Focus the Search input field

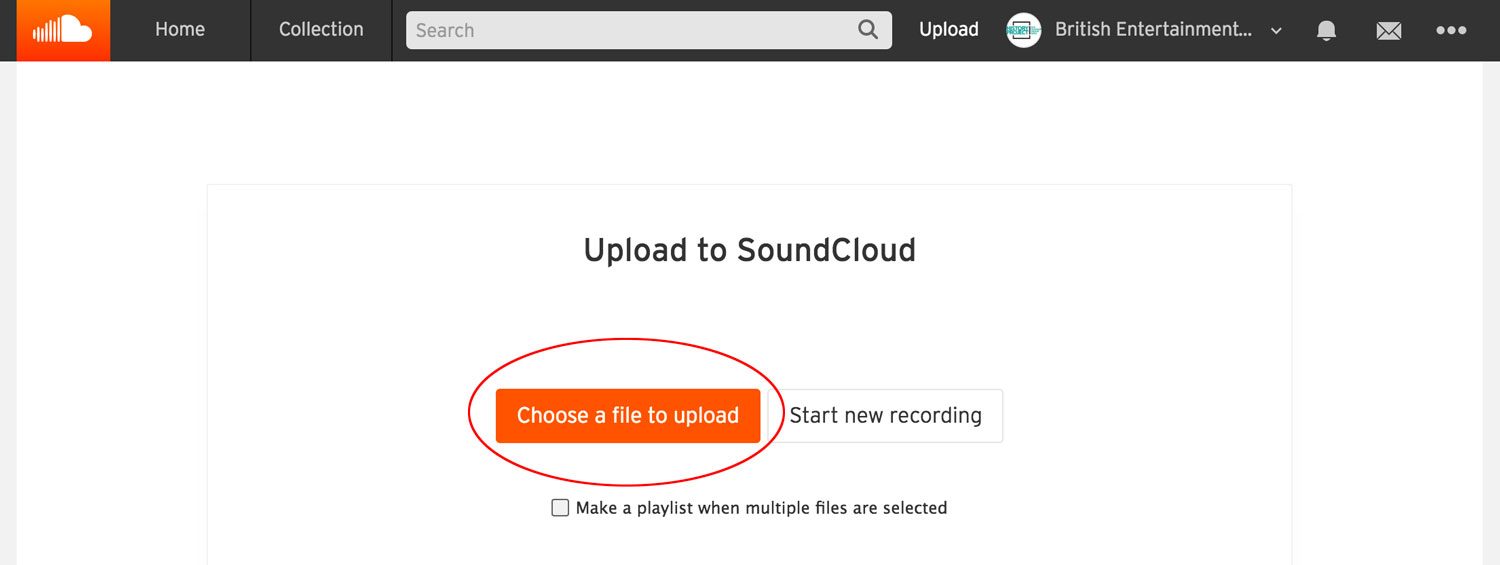(630, 30)
